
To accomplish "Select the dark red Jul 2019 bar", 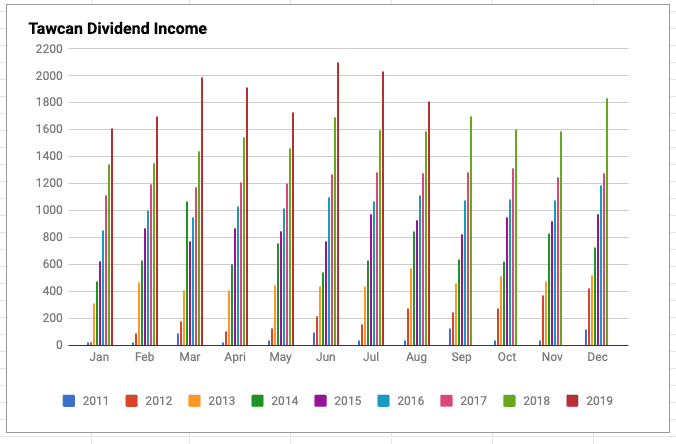I will tap(383, 208).
